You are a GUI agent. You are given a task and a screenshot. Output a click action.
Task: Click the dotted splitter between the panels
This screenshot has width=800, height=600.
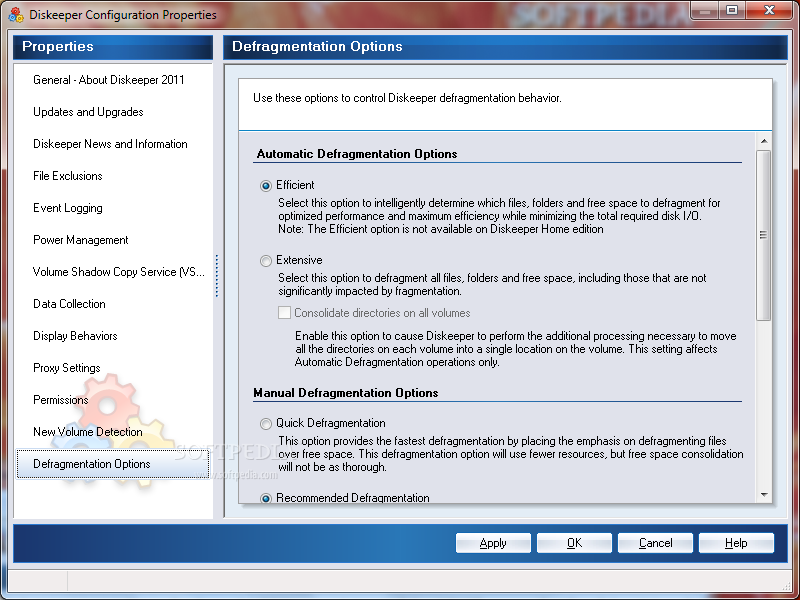click(x=217, y=276)
